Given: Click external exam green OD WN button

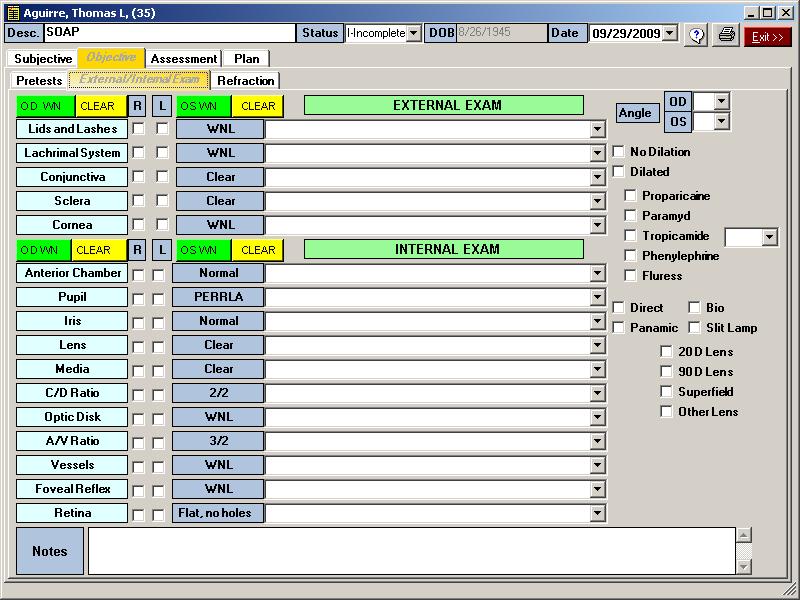Looking at the screenshot, I should [x=45, y=106].
